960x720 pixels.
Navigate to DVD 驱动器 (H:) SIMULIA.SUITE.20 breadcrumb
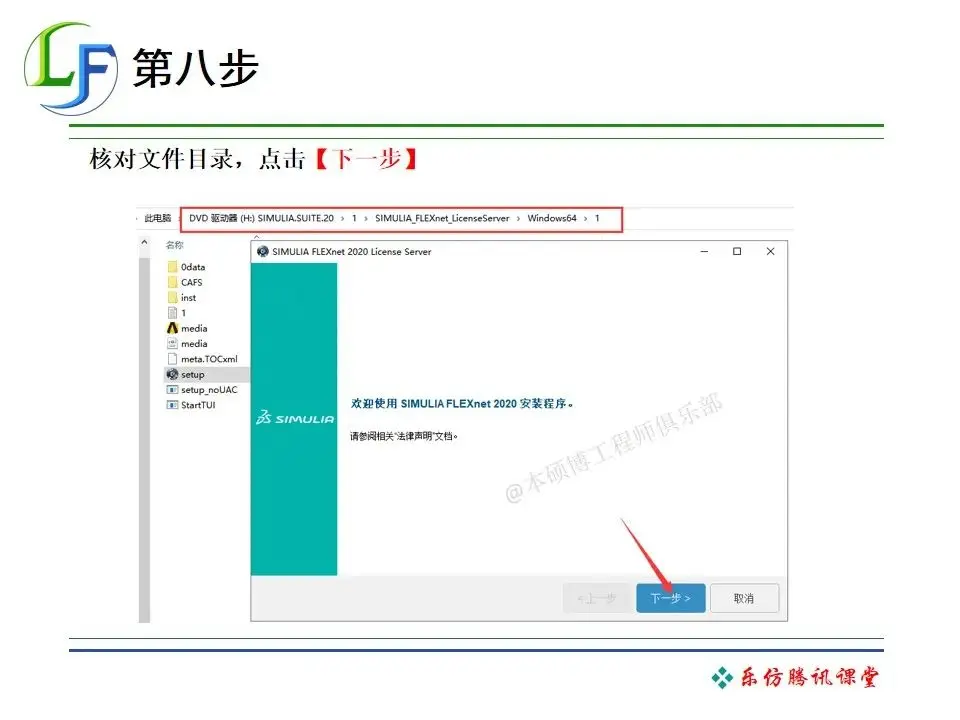(261, 219)
